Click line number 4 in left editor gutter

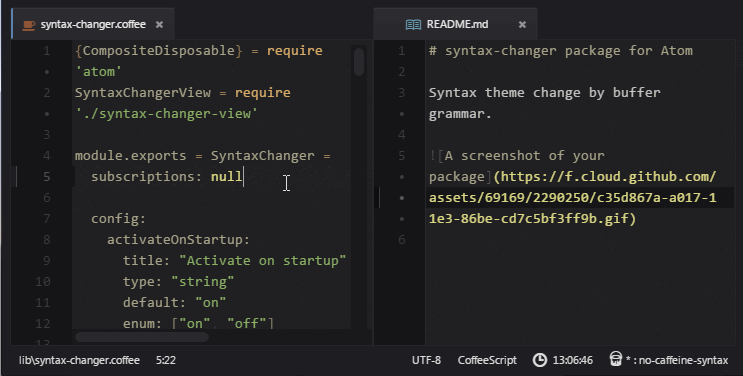[x=46, y=156]
